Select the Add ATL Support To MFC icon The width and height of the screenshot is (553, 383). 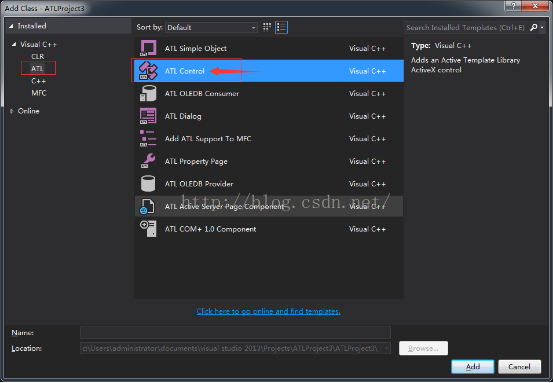pyautogui.click(x=148, y=138)
